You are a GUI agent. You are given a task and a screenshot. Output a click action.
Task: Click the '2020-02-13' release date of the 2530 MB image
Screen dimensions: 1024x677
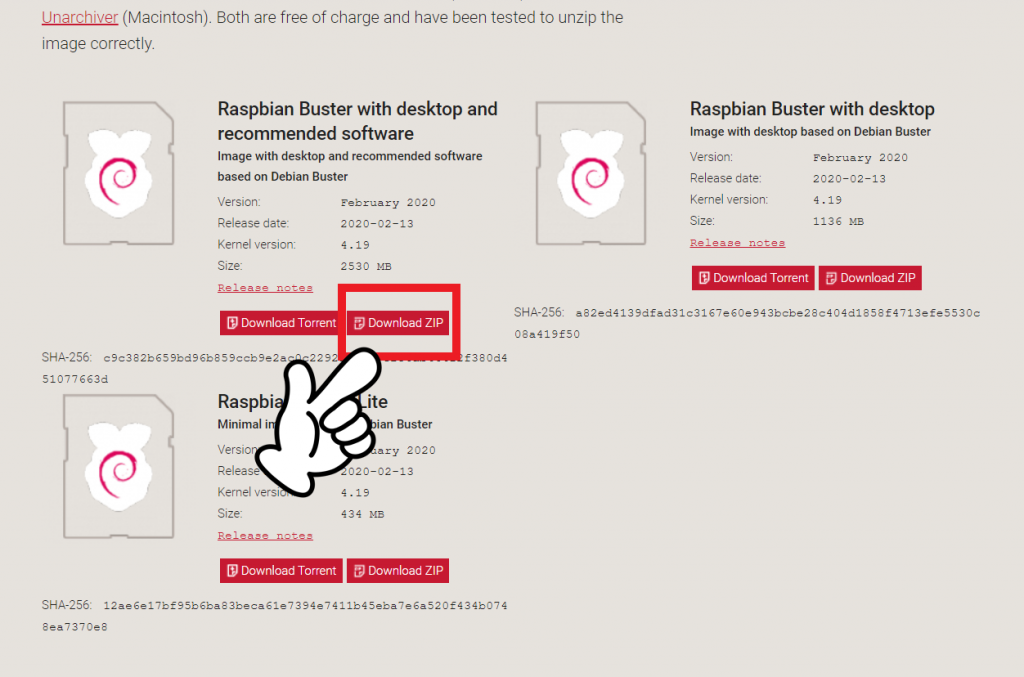point(377,224)
